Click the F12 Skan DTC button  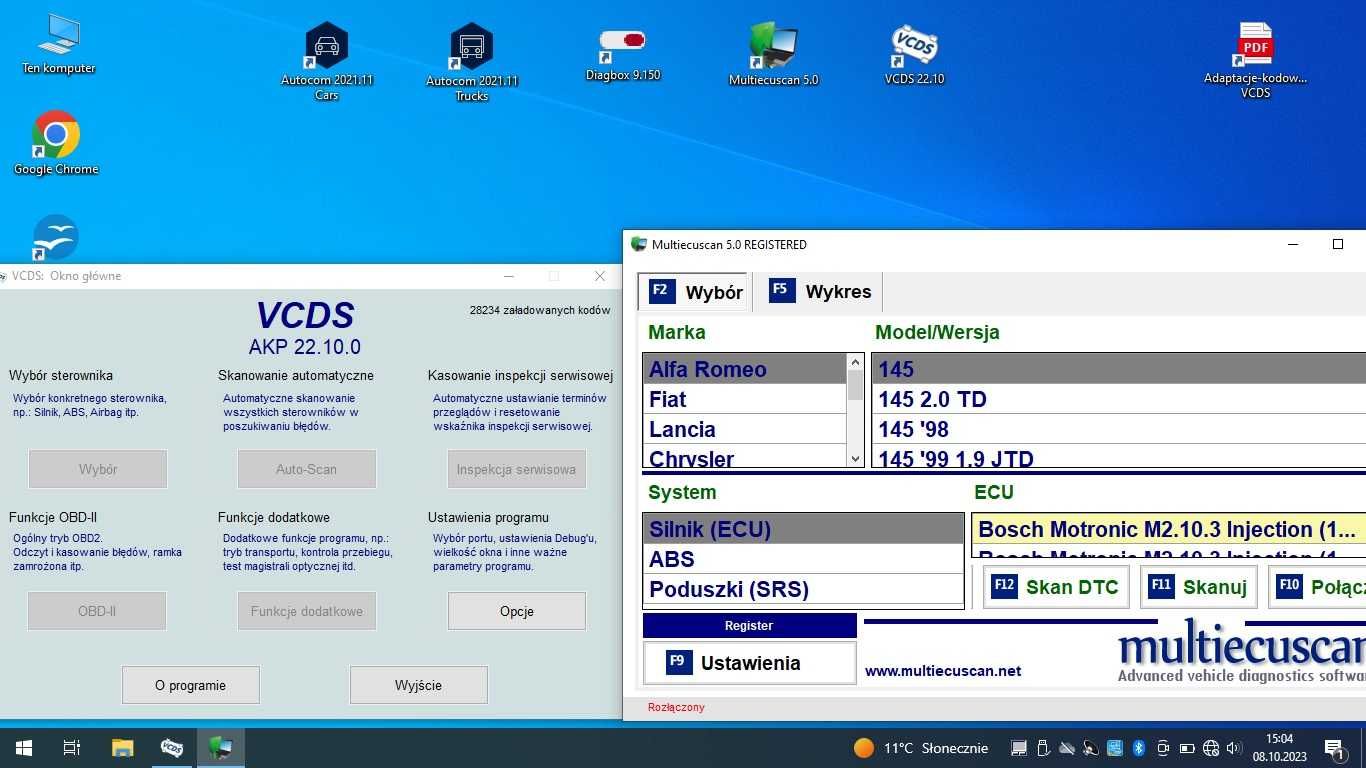[1056, 587]
